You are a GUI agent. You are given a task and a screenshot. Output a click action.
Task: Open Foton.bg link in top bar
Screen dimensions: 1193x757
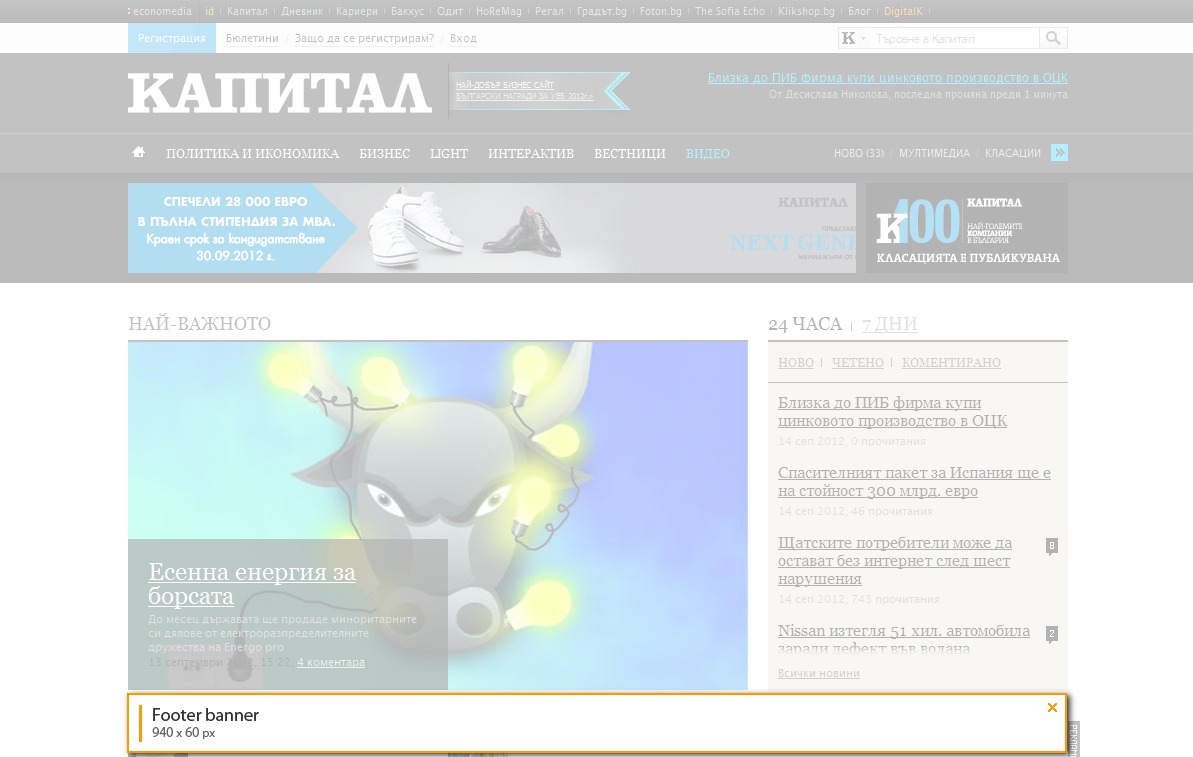coord(661,11)
